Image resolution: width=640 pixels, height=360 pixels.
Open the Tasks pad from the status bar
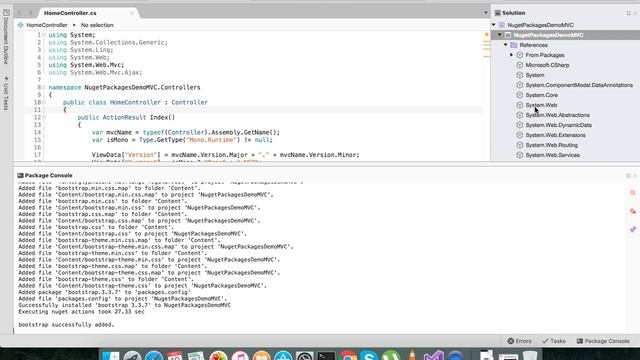[554, 341]
